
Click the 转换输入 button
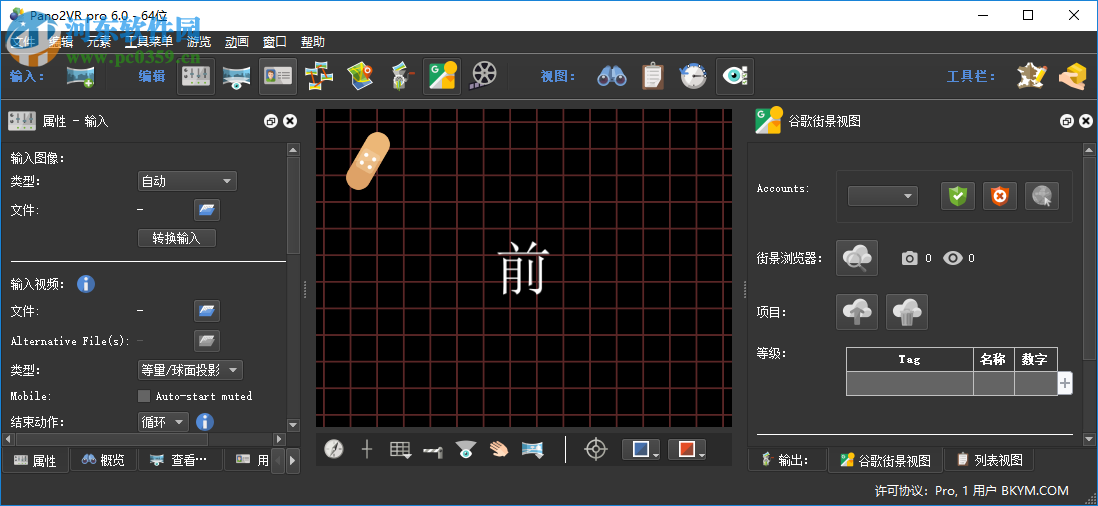tap(176, 238)
